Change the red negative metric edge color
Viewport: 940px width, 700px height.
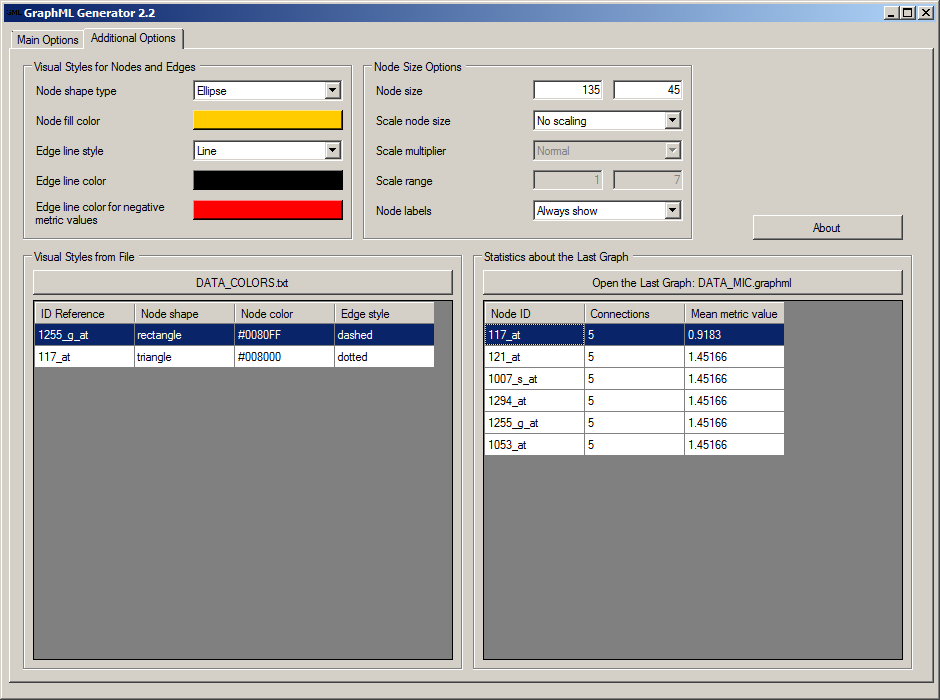pos(268,210)
